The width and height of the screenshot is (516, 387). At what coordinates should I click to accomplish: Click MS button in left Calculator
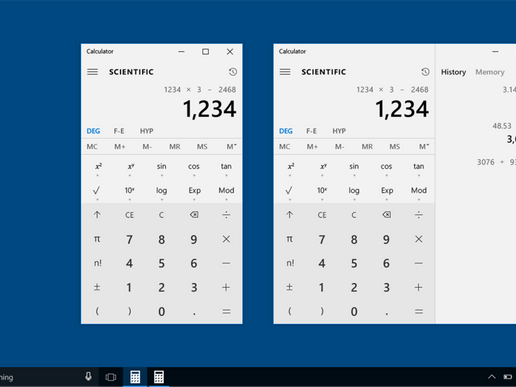point(202,147)
